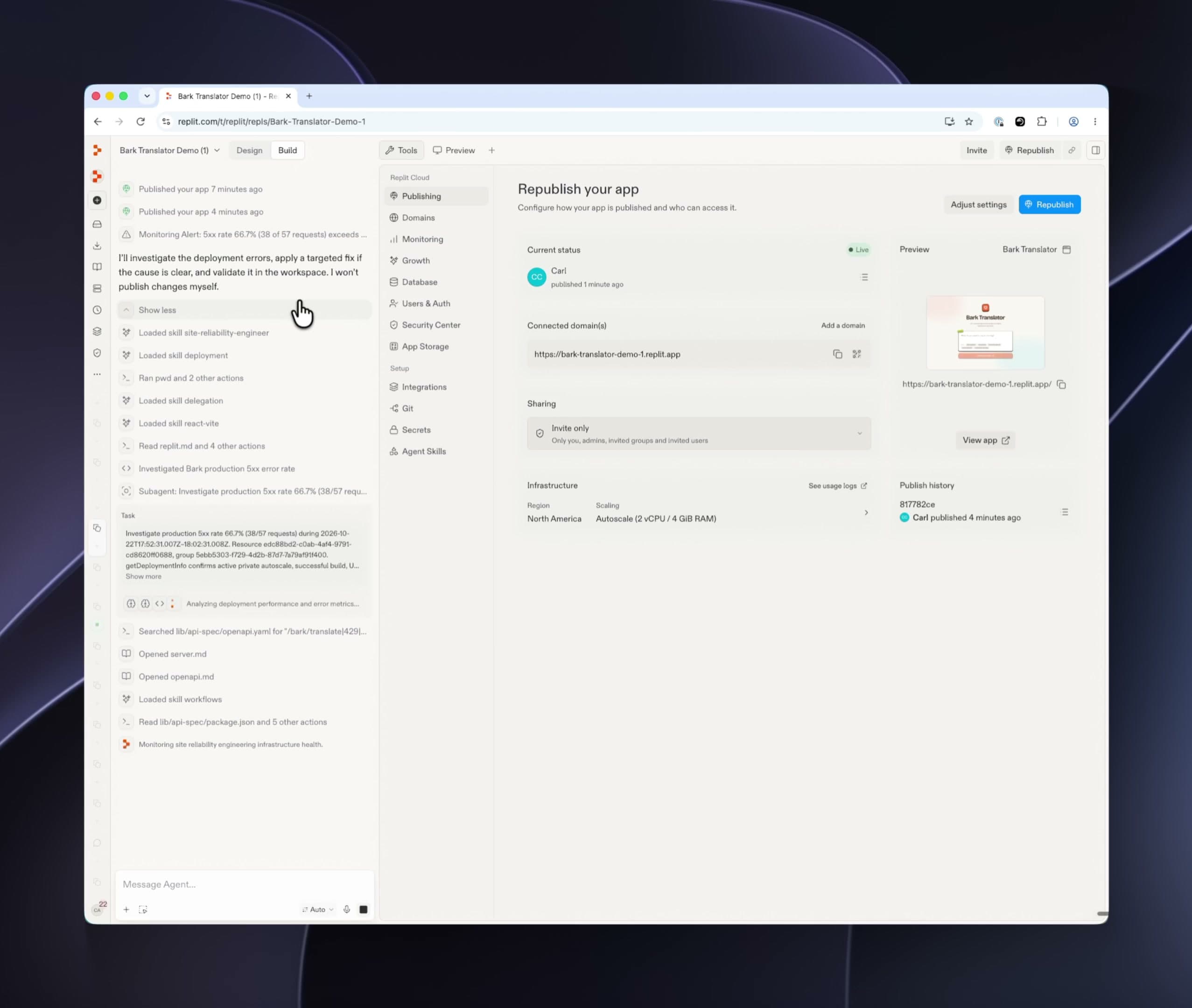Open Publish history entry menu icon
This screenshot has width=1192, height=1008.
1065,512
